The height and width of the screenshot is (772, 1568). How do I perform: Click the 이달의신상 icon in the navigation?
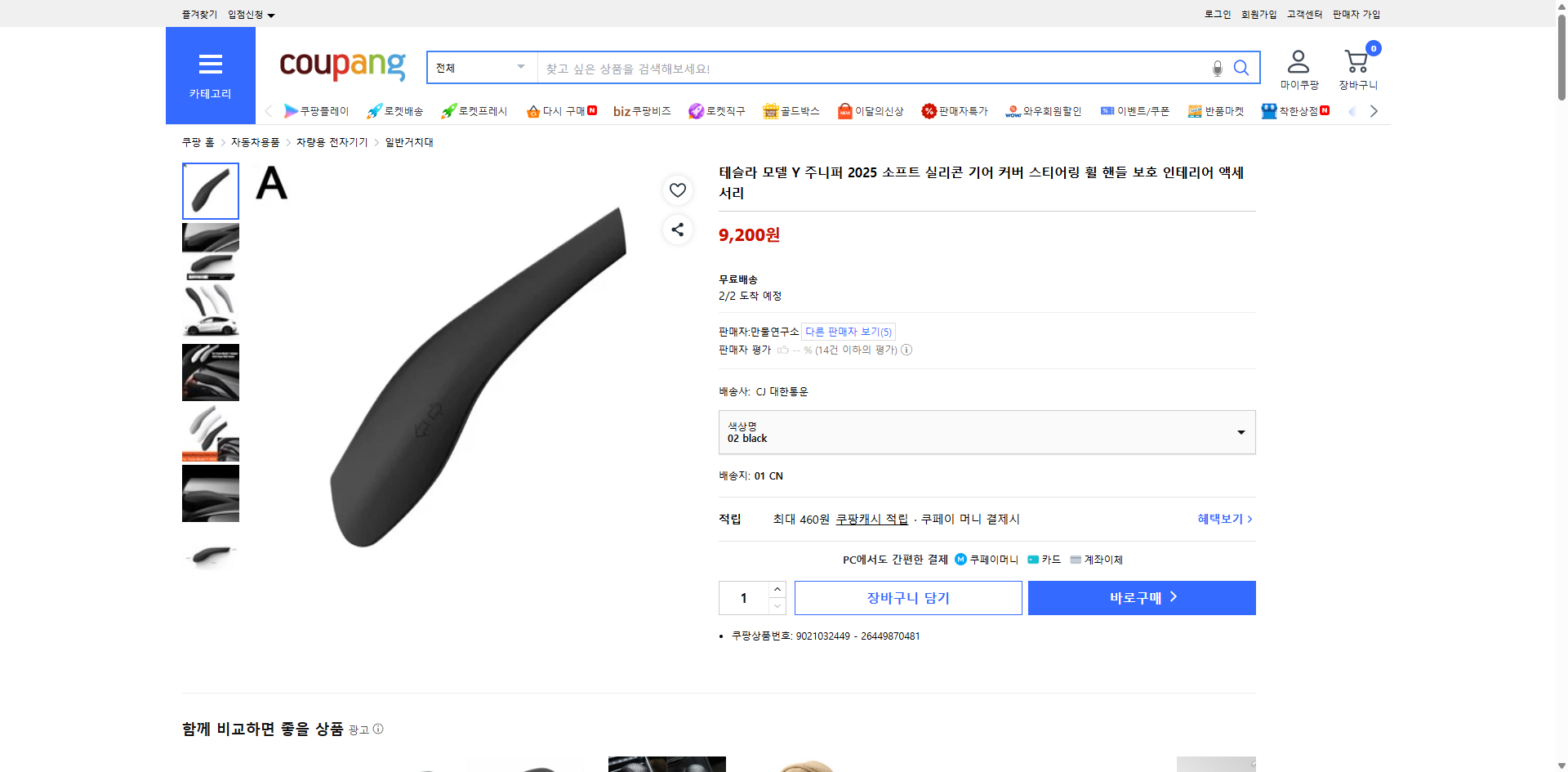pos(844,110)
